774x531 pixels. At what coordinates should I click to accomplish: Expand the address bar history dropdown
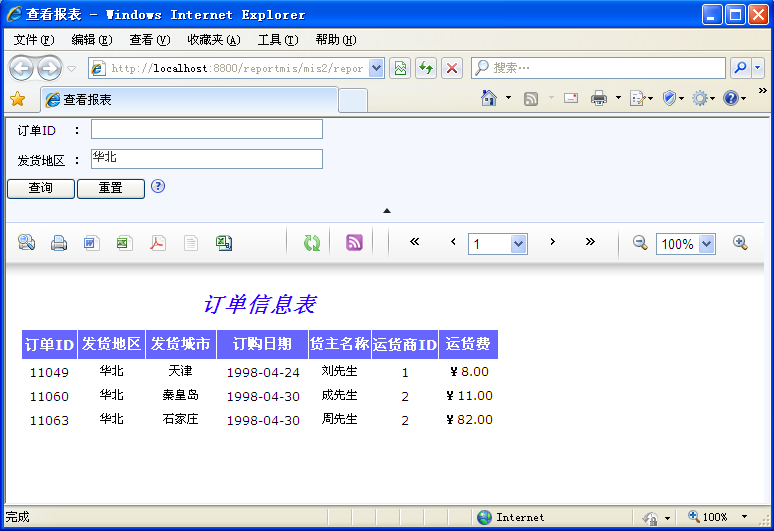(376, 68)
